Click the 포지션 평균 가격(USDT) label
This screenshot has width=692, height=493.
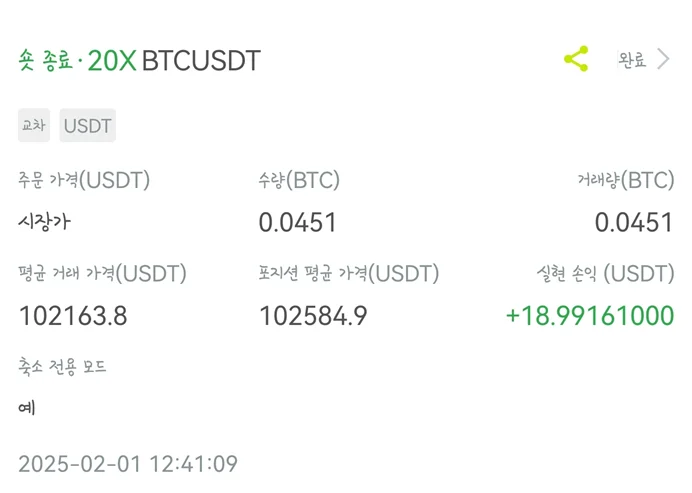[349, 273]
